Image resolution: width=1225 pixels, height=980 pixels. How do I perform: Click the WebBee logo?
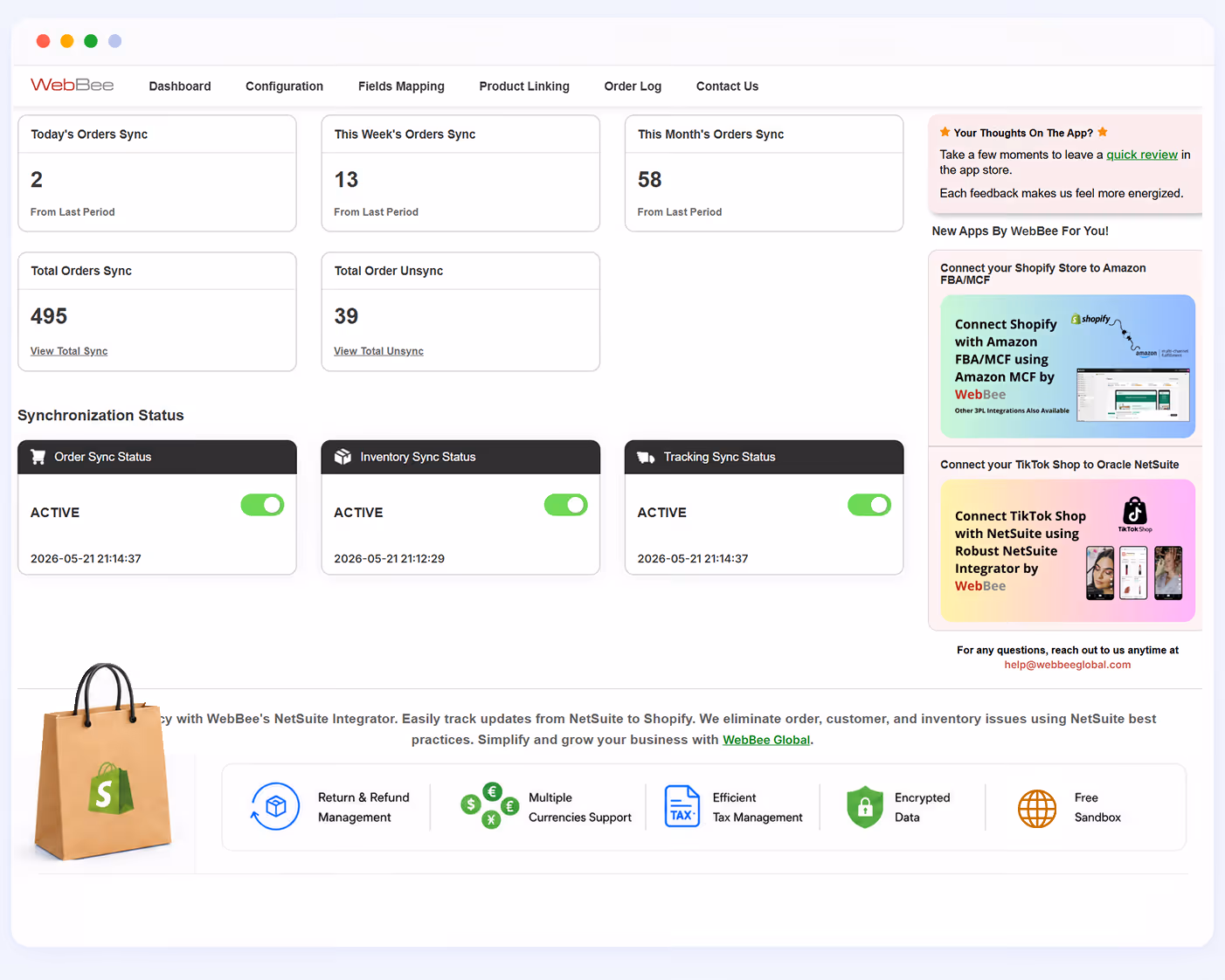tap(73, 85)
